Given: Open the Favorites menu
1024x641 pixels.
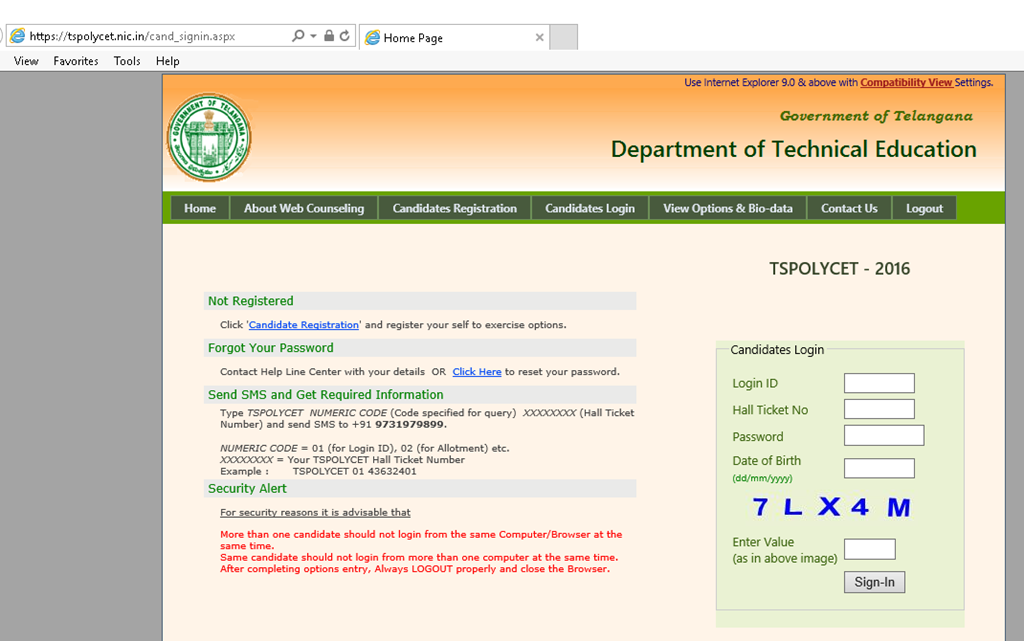Looking at the screenshot, I should click(x=76, y=61).
